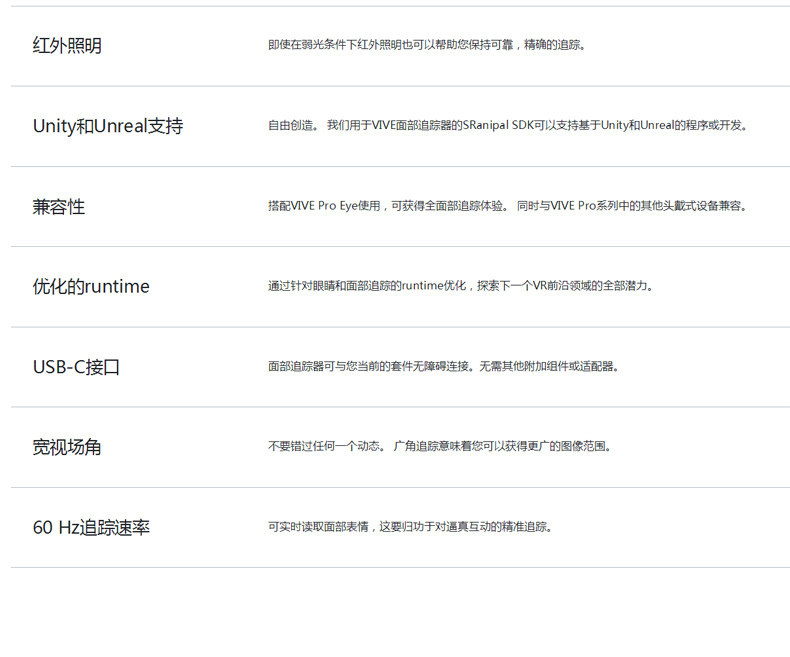This screenshot has height=657, width=790.
Task: Click the 60 Hz facial expression description
Action: [411, 527]
